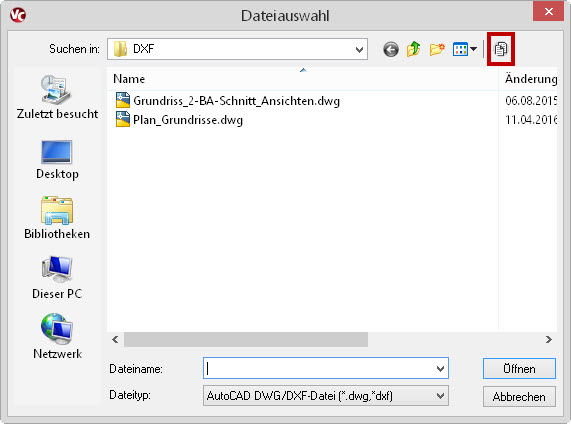The width and height of the screenshot is (571, 424).
Task: Click the red-highlighted copy documents icon
Action: coord(501,49)
